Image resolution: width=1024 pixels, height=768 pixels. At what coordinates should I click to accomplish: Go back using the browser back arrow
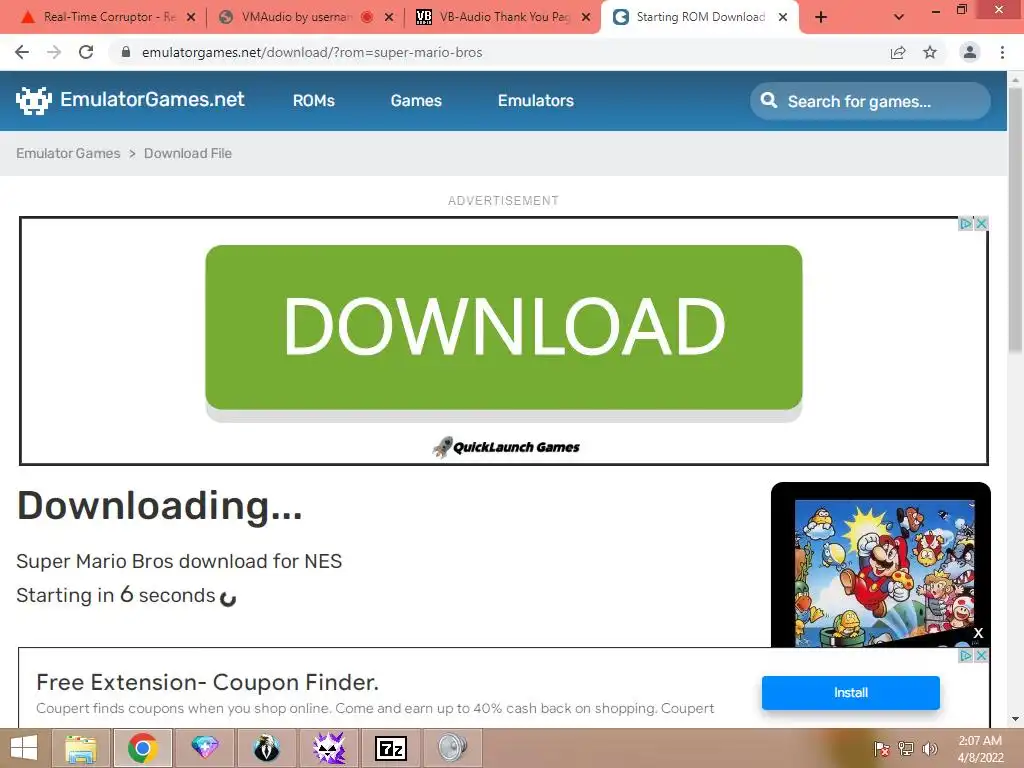coord(22,52)
